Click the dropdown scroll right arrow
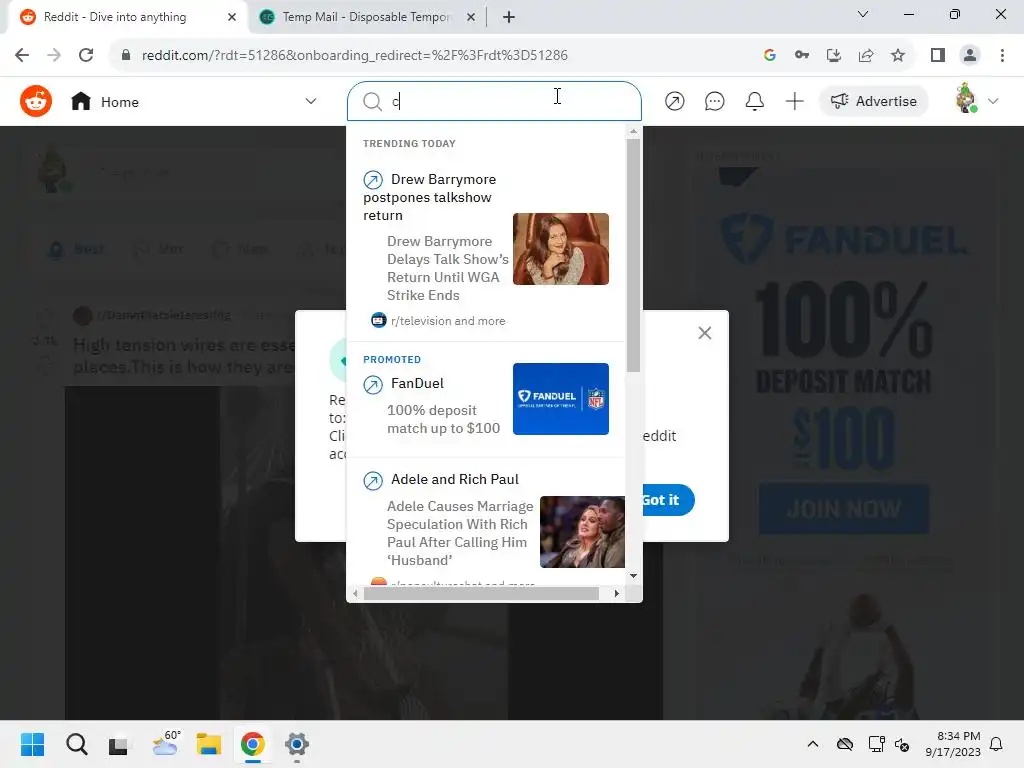This screenshot has height=768, width=1024. pos(616,593)
